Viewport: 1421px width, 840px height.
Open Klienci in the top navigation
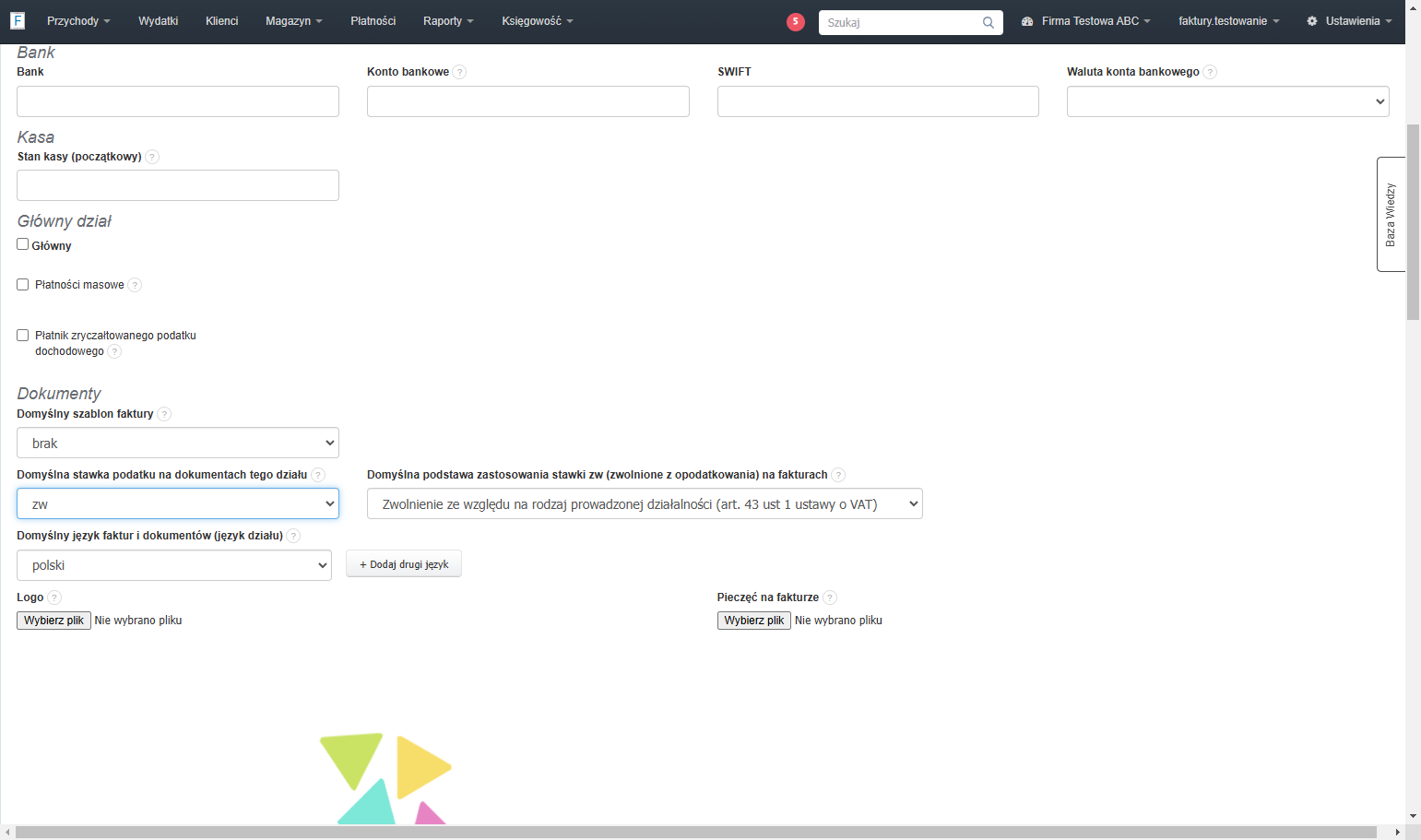tap(221, 21)
